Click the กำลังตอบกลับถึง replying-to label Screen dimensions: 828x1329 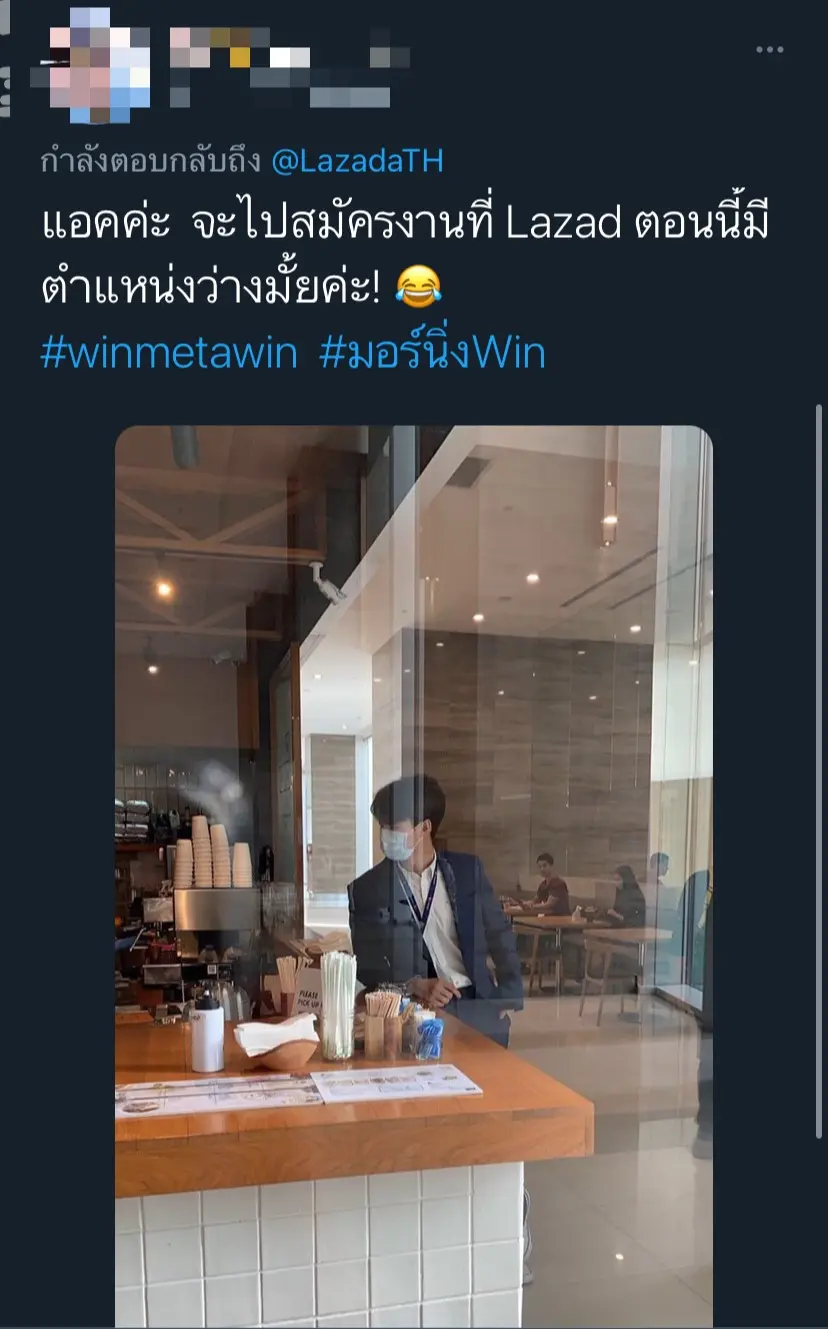click(151, 161)
